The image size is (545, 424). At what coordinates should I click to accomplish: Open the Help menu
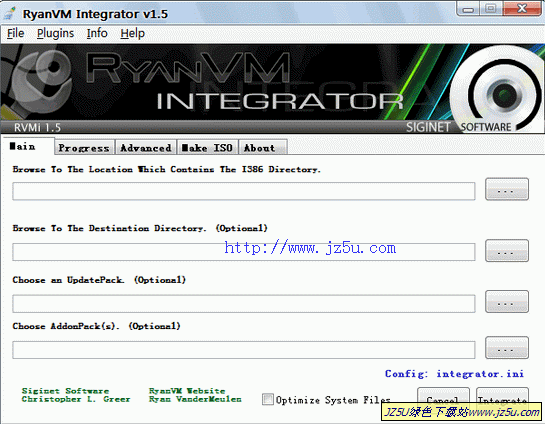click(132, 33)
